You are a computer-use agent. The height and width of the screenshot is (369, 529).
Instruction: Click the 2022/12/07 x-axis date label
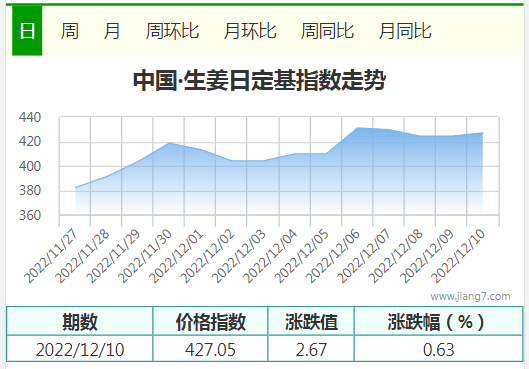click(x=364, y=256)
